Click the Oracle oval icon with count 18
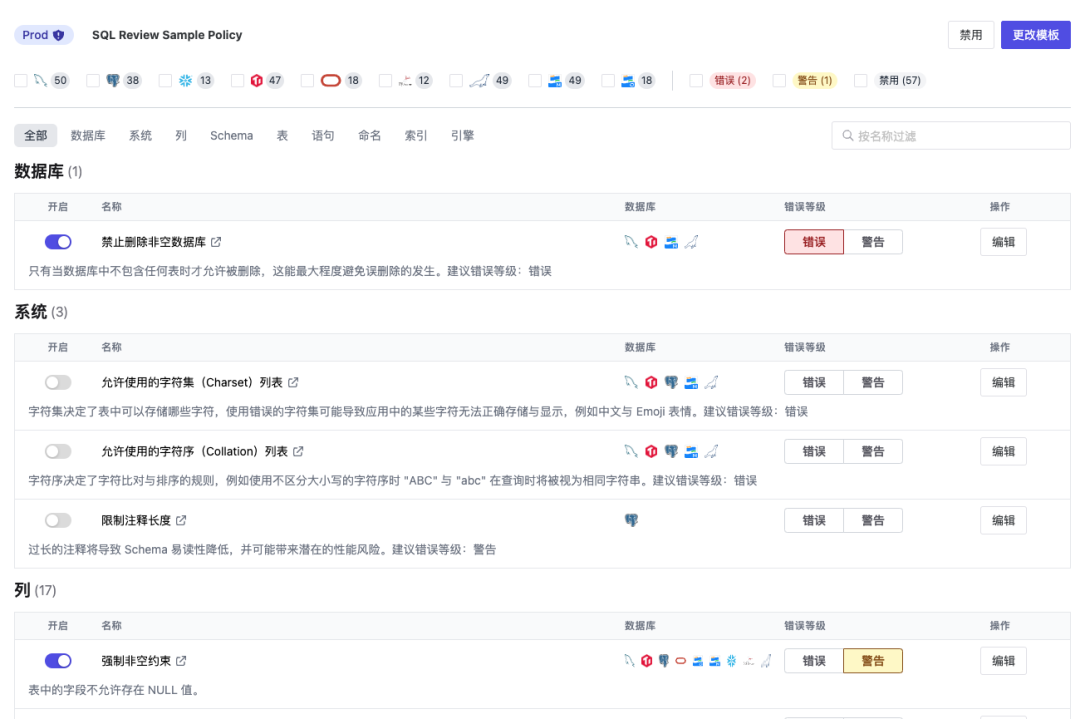This screenshot has height=719, width=1080. click(x=331, y=81)
